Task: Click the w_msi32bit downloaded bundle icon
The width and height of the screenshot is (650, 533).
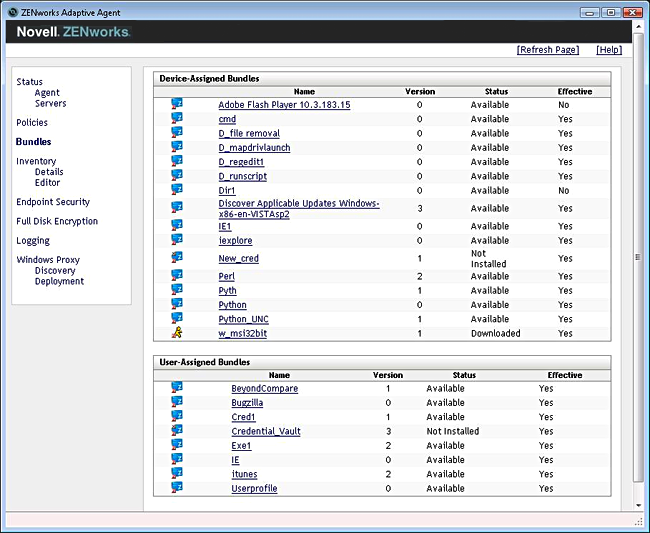Action: [177, 333]
